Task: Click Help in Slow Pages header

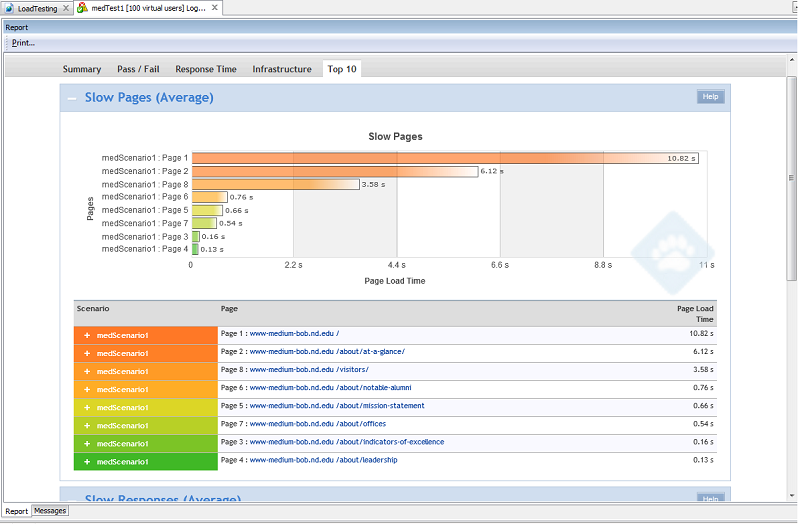Action: click(x=710, y=96)
